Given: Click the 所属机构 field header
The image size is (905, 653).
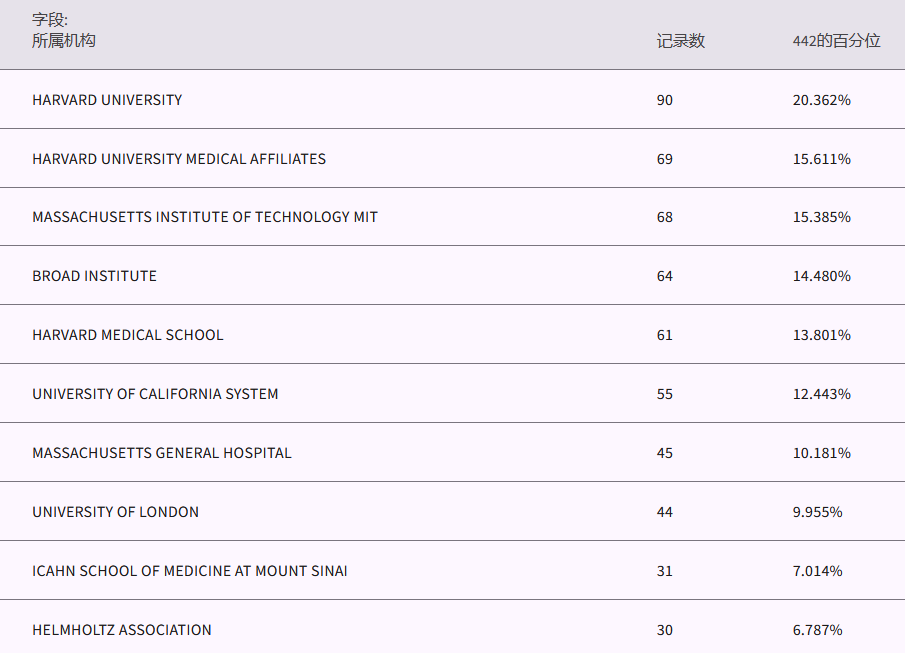Looking at the screenshot, I should coord(64,41).
